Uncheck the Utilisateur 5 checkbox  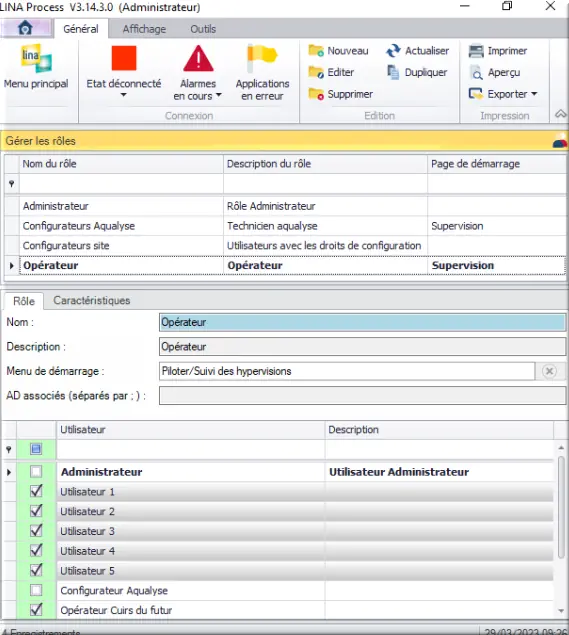click(36, 571)
